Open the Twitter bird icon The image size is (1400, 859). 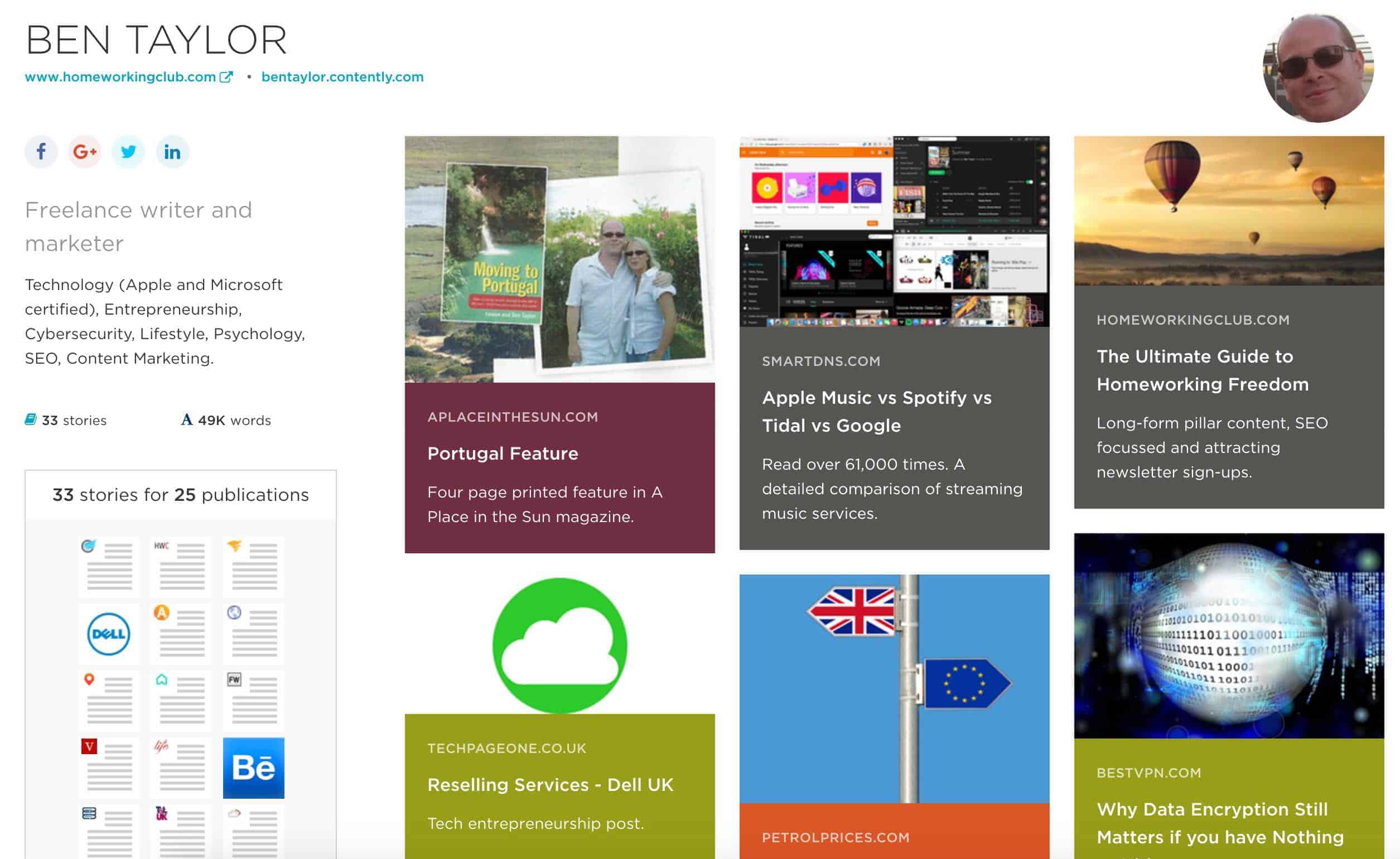[128, 152]
